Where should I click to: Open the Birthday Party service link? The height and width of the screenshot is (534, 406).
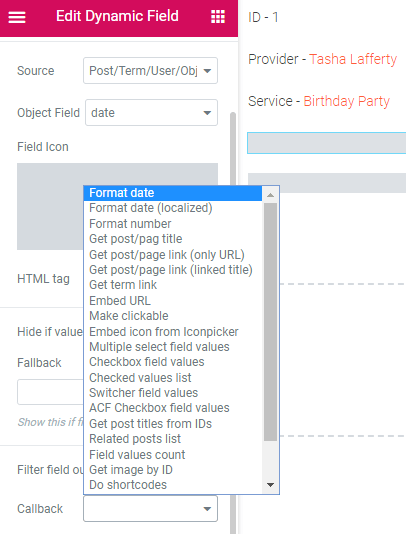coord(346,101)
